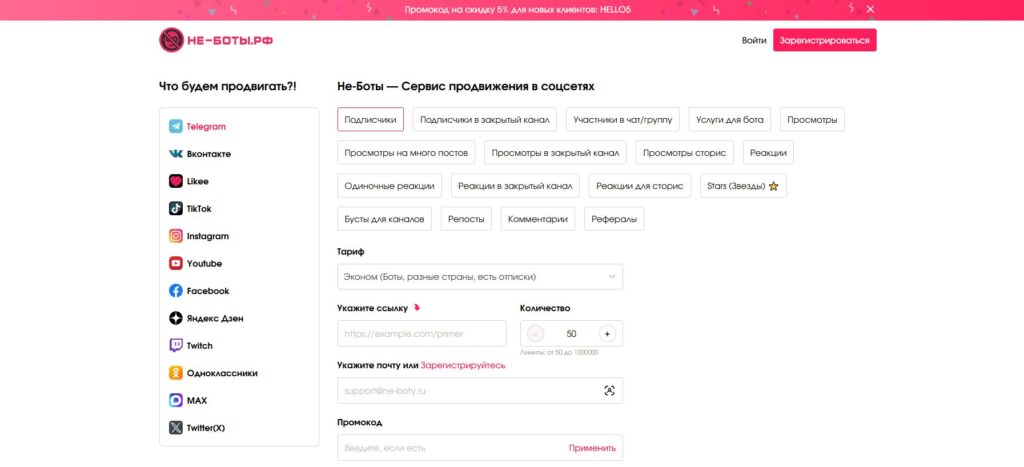This screenshot has width=1024, height=467.
Task: Close the promo banner with X
Action: coord(870,9)
